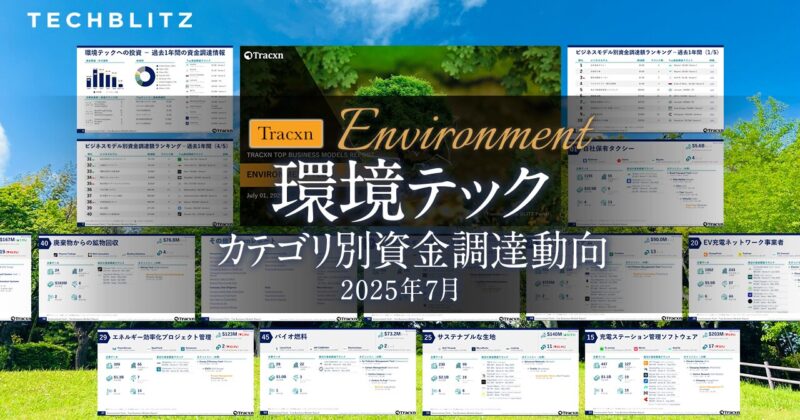Image resolution: width=800 pixels, height=420 pixels.
Task: Open the "自社保有タクシー" slide thumbnail
Action: pyautogui.click(x=645, y=183)
